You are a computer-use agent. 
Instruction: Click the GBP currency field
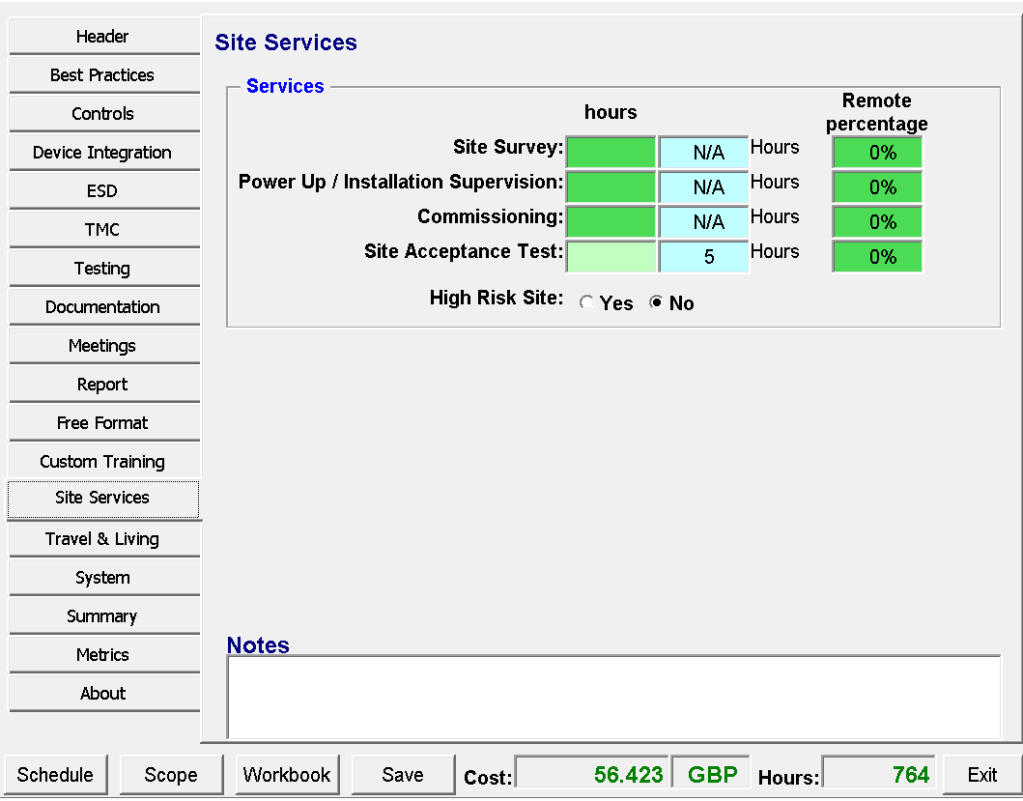[x=712, y=775]
